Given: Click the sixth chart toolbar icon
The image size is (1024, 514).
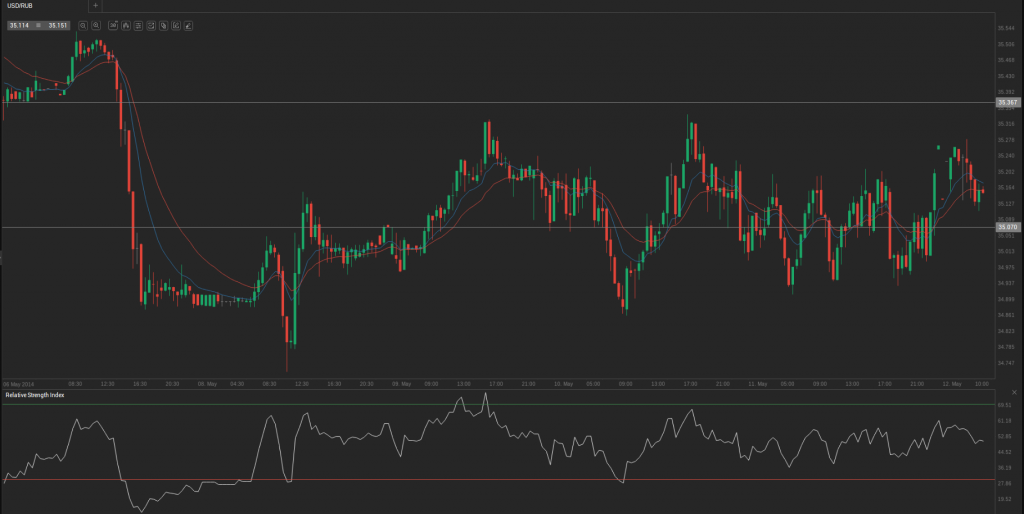Looking at the screenshot, I should pyautogui.click(x=151, y=24).
